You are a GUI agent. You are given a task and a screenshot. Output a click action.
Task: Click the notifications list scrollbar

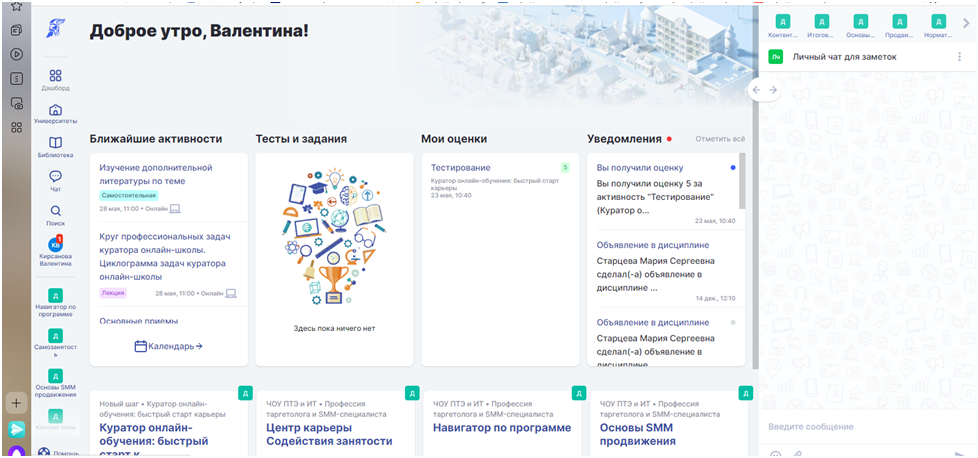point(742,180)
